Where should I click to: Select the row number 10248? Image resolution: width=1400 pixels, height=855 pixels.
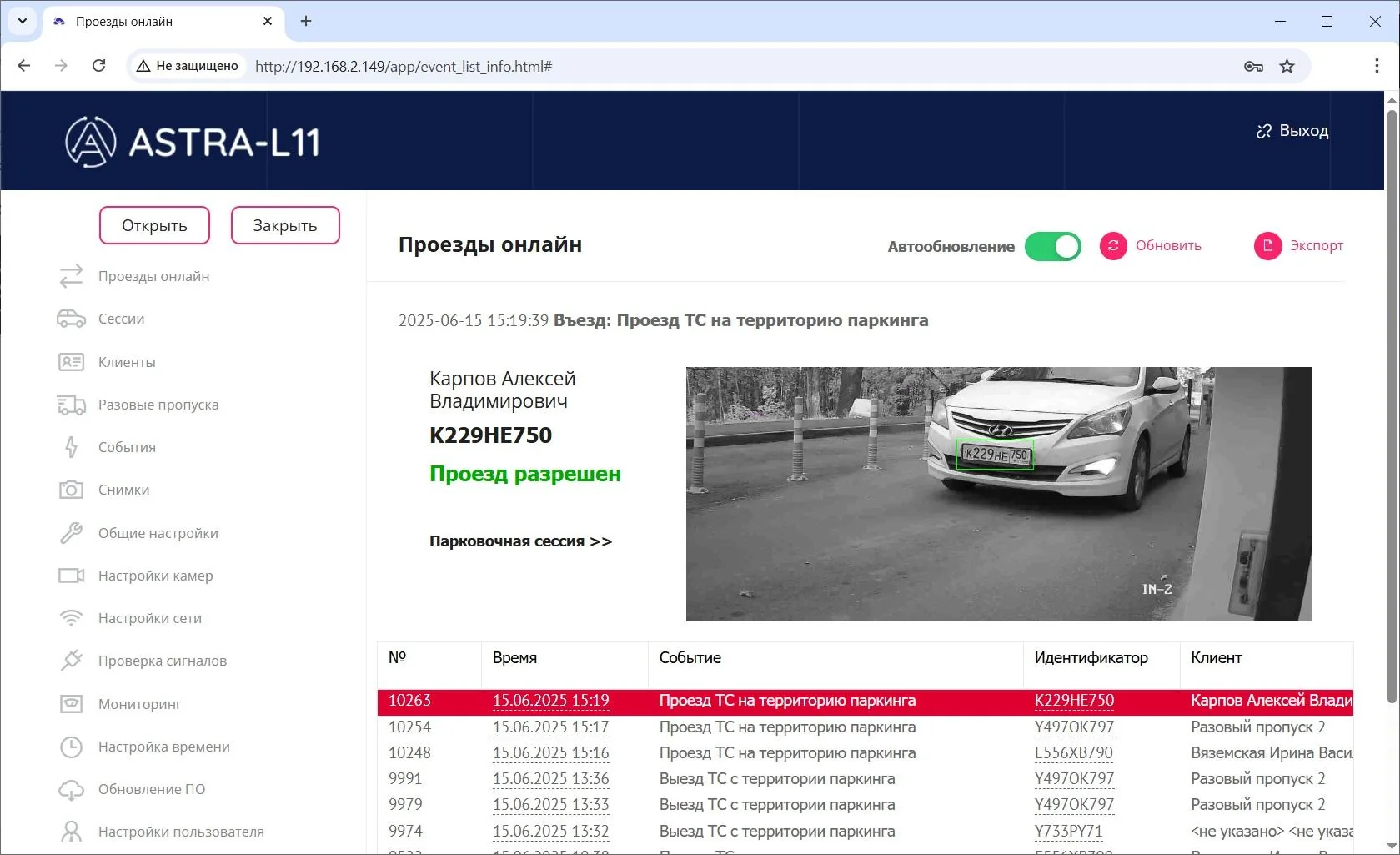(x=409, y=752)
